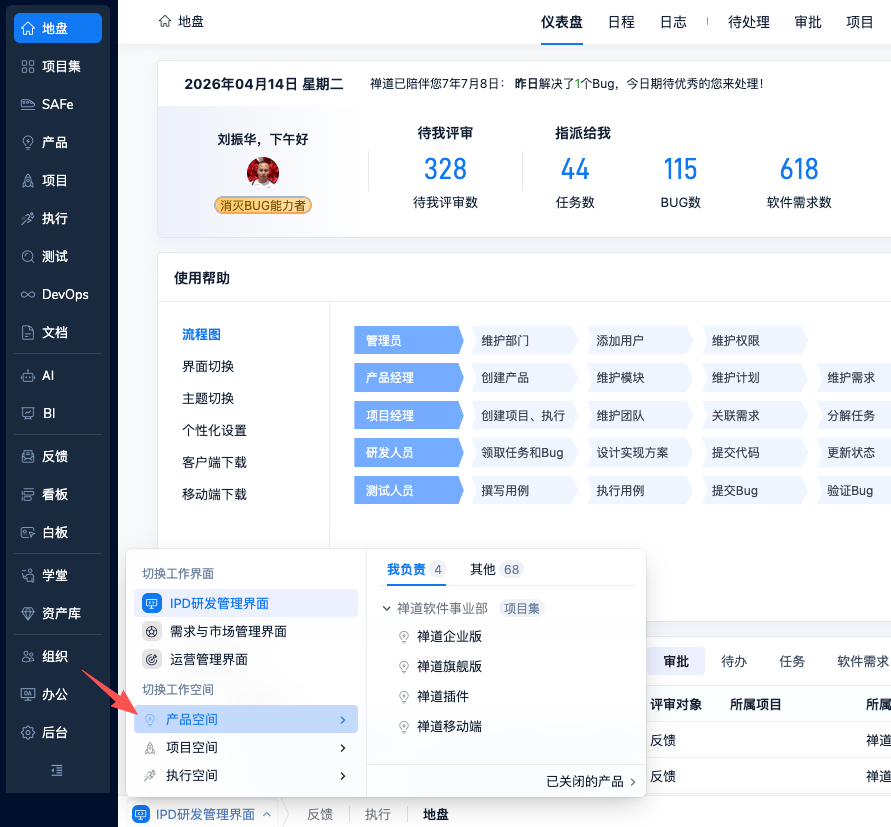
Task: Switch to 待处理 top tab
Action: [748, 22]
